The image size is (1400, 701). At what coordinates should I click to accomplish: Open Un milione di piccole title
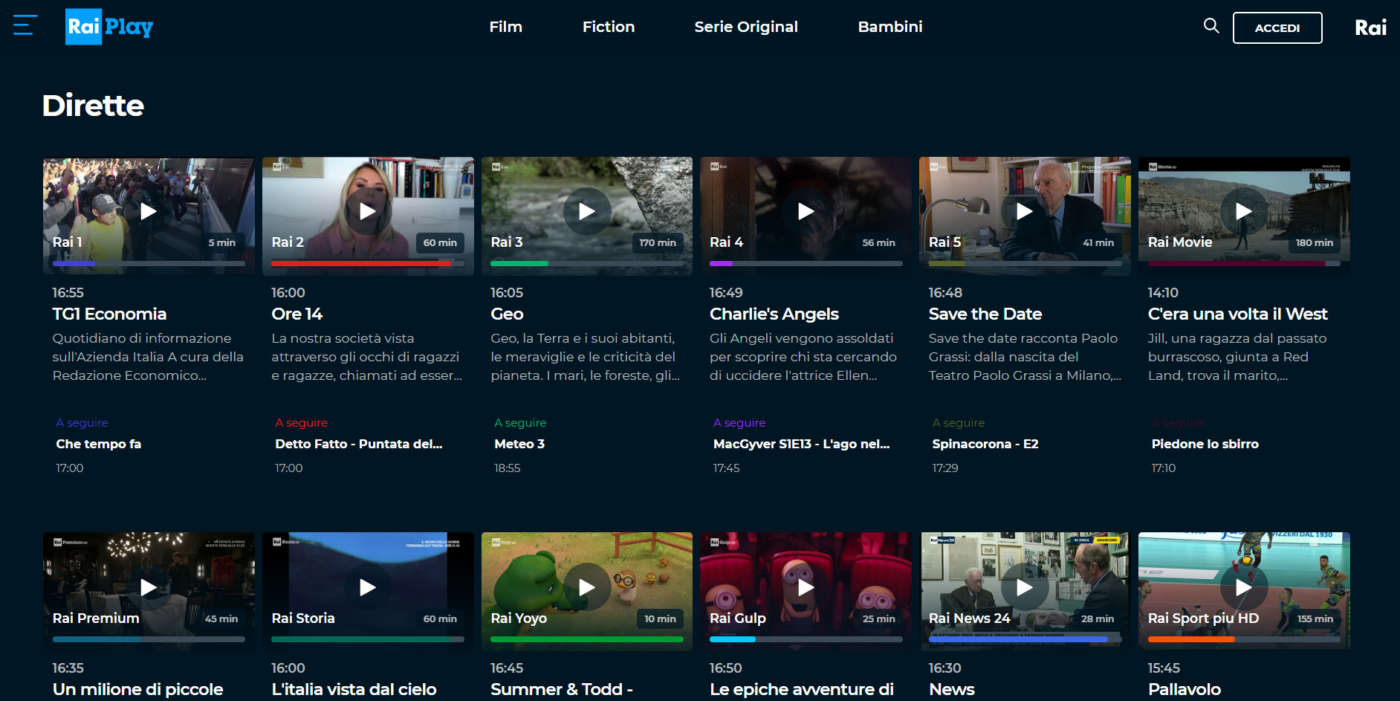(137, 689)
